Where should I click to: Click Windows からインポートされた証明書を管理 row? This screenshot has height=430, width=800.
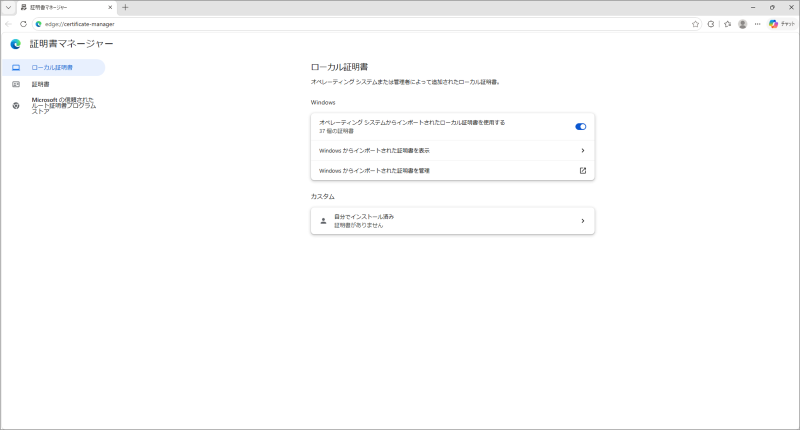pos(453,170)
